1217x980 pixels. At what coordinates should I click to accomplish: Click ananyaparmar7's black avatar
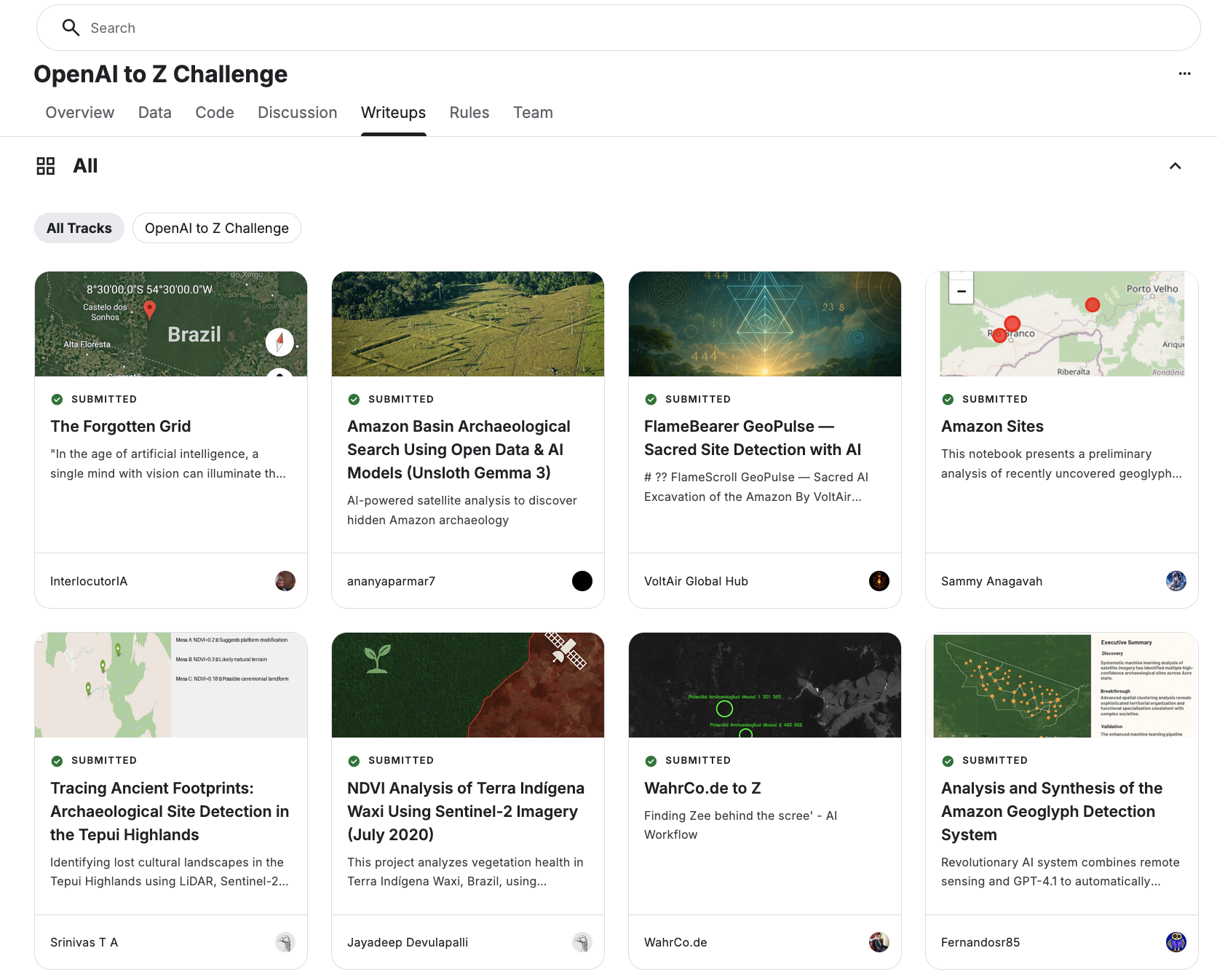tap(582, 581)
